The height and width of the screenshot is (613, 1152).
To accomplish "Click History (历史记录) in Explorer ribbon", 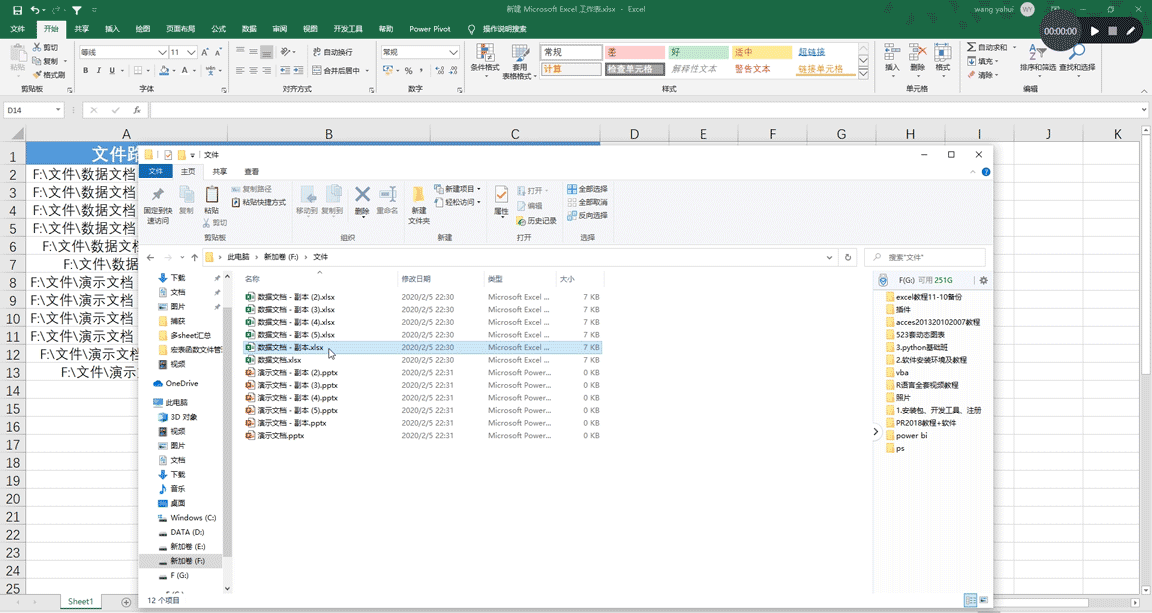I will coord(536,221).
